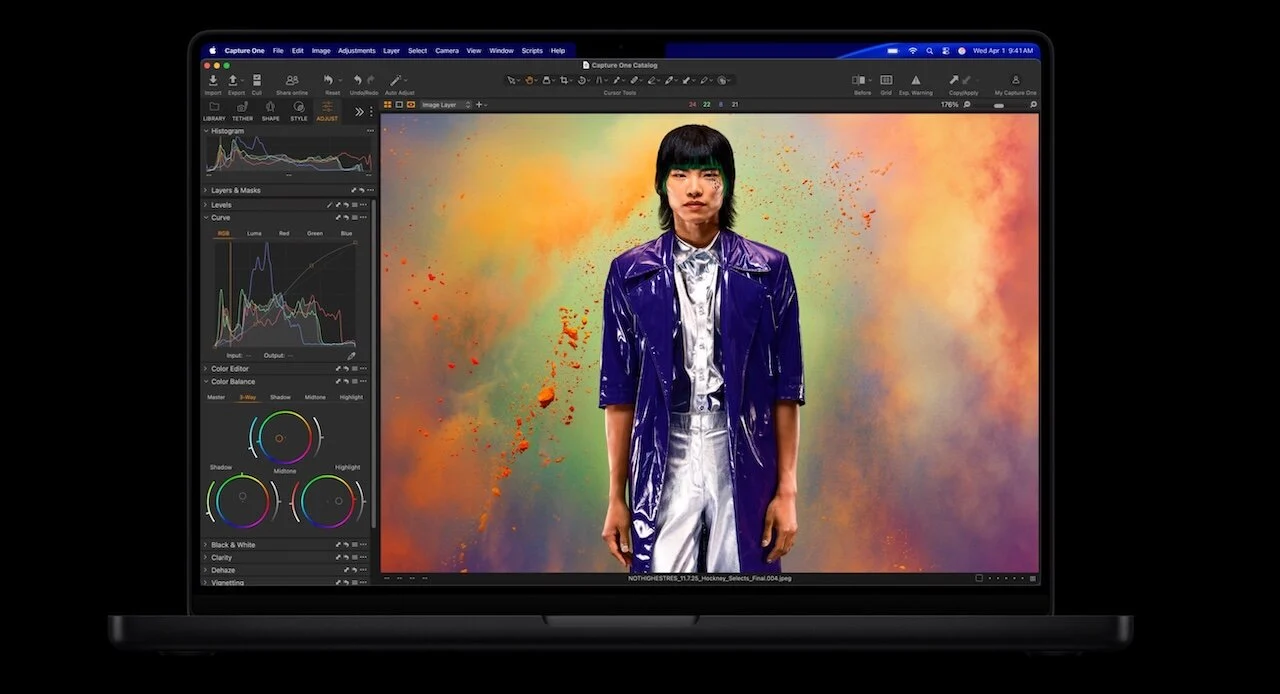Click the Share online icon

(x=292, y=80)
